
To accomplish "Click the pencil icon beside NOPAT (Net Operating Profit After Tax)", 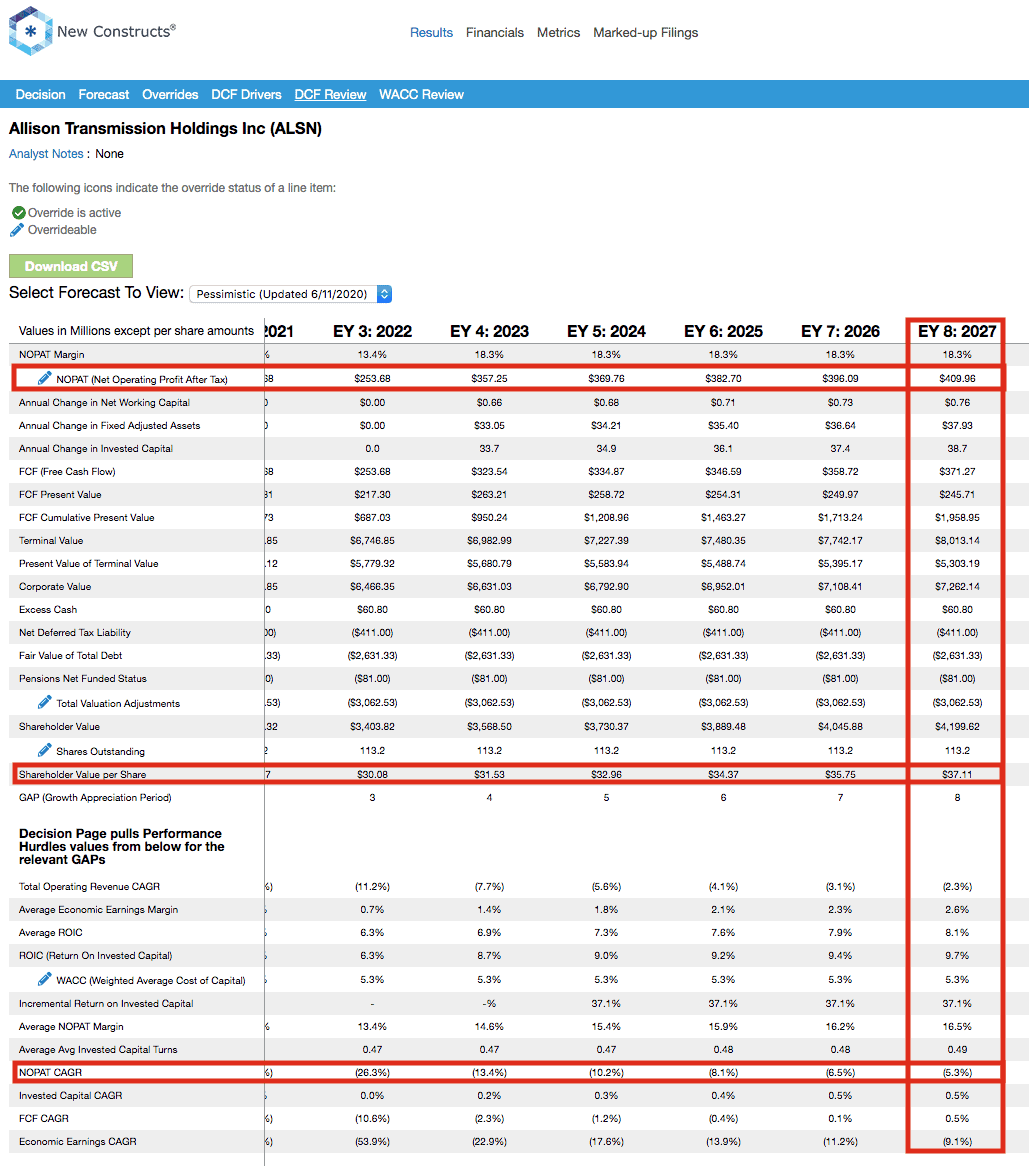I will 45,379.
